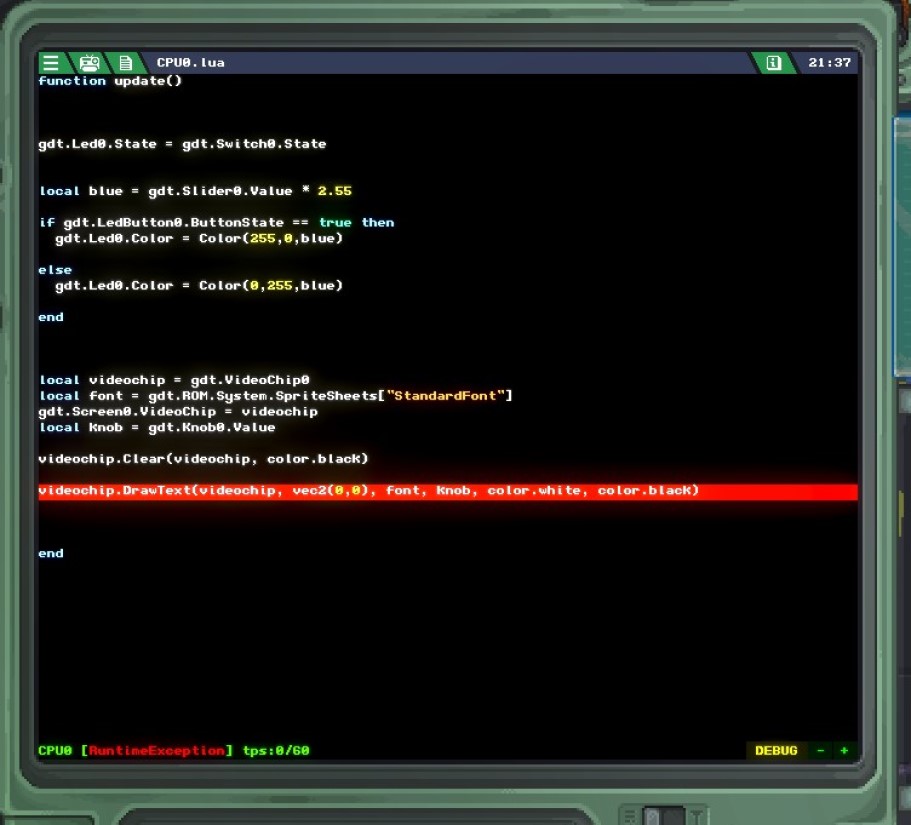This screenshot has width=911, height=825.
Task: Click the 'else' keyword line
Action: coord(55,270)
